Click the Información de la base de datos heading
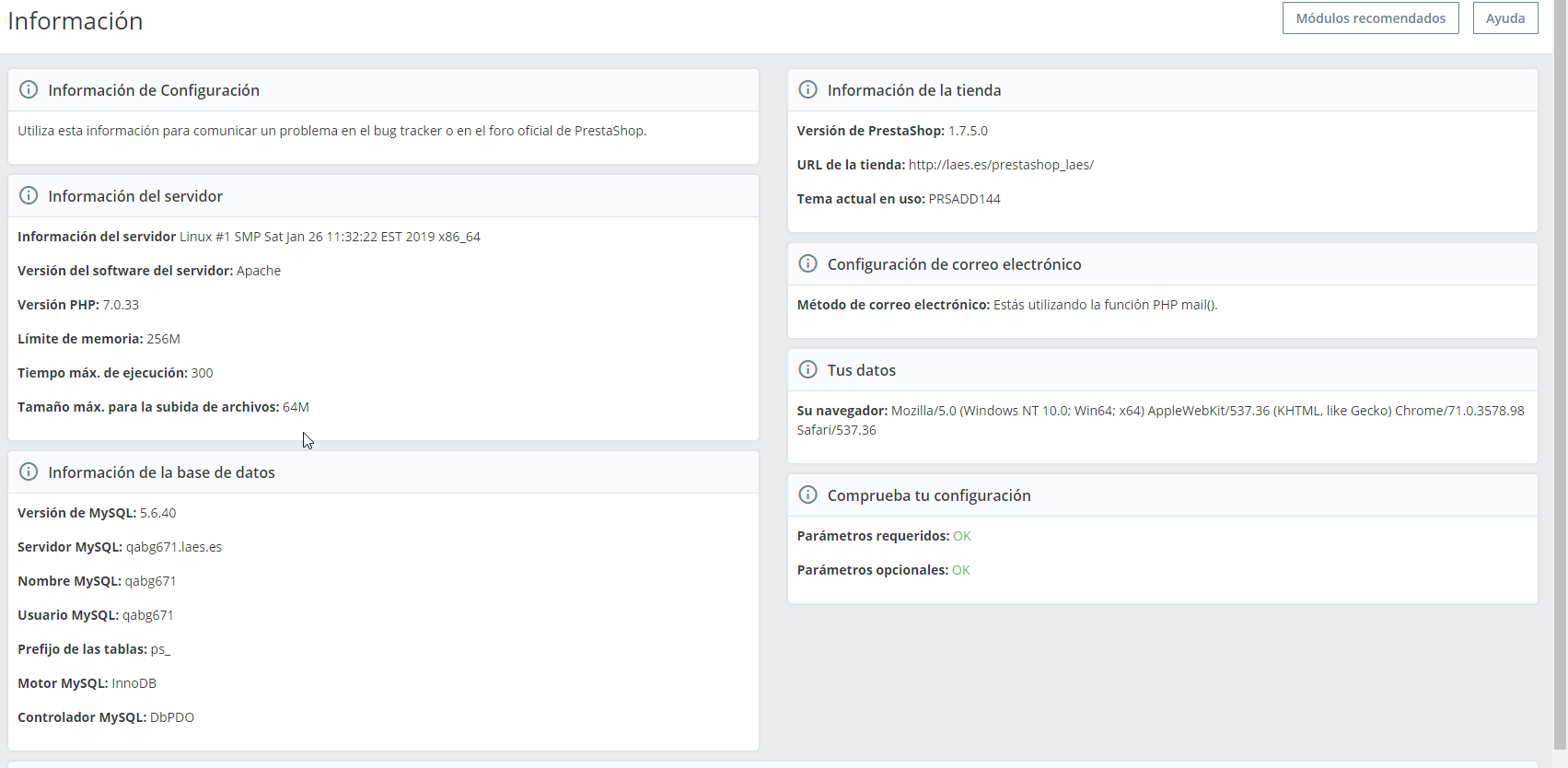 click(161, 472)
